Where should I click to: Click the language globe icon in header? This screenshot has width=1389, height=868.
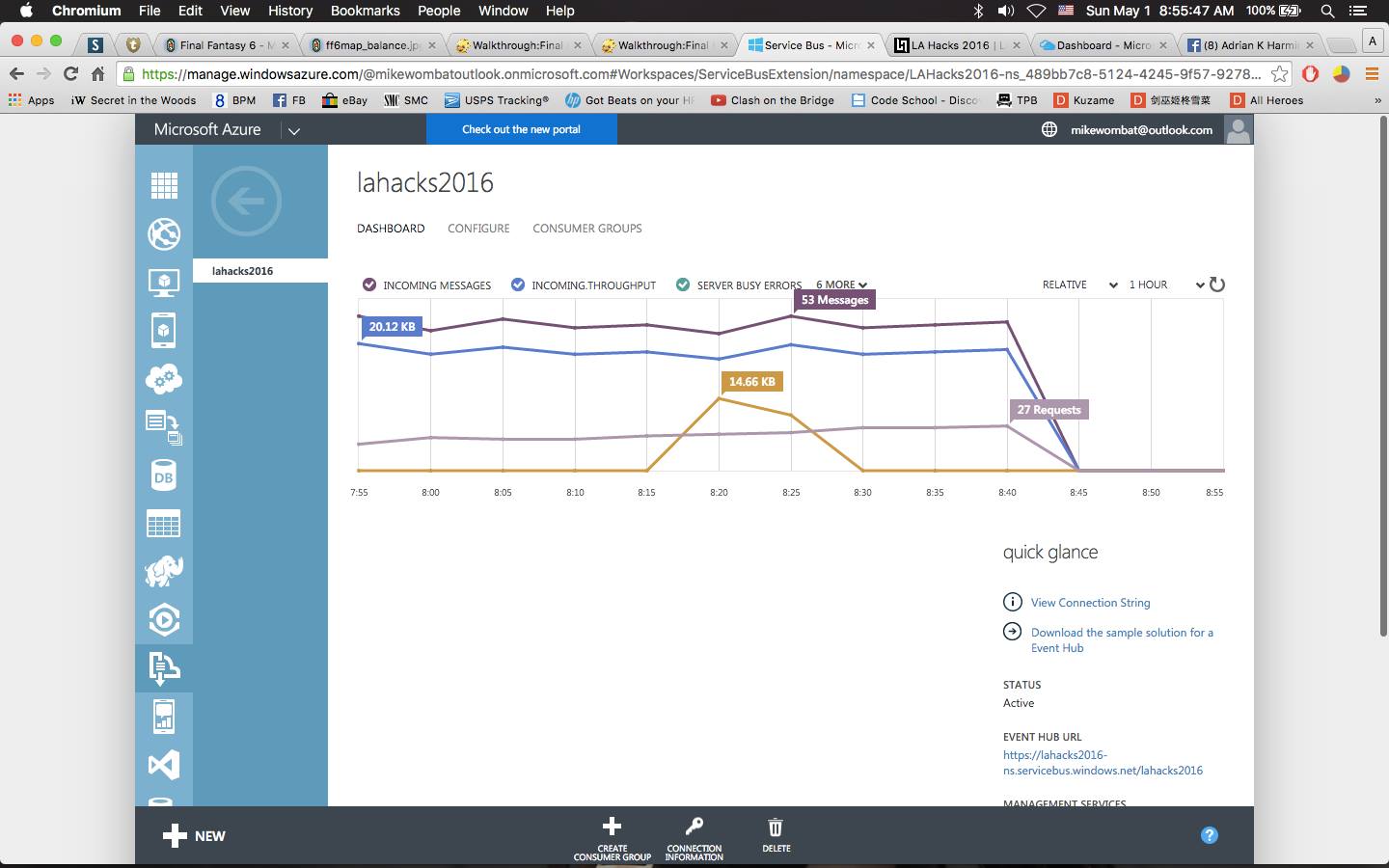coord(1049,129)
